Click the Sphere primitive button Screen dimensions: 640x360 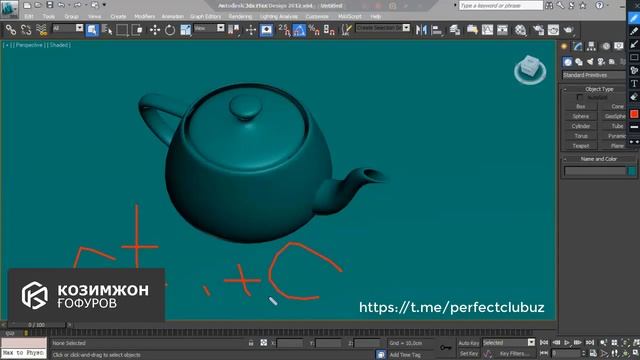click(580, 116)
